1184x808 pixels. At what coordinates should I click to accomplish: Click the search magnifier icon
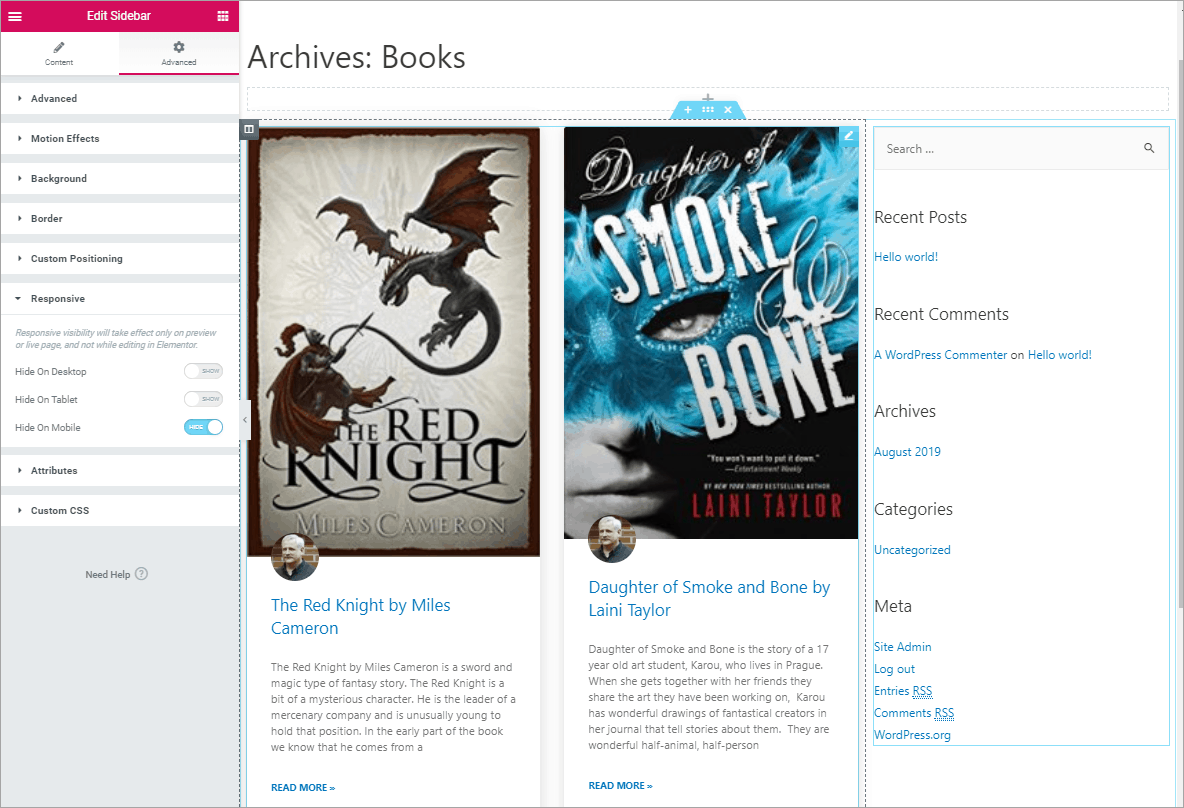(x=1149, y=149)
